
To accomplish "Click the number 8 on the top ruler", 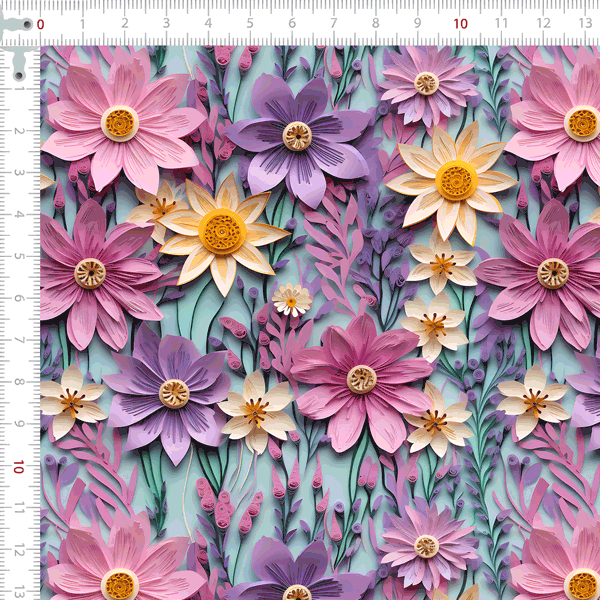I will (376, 23).
